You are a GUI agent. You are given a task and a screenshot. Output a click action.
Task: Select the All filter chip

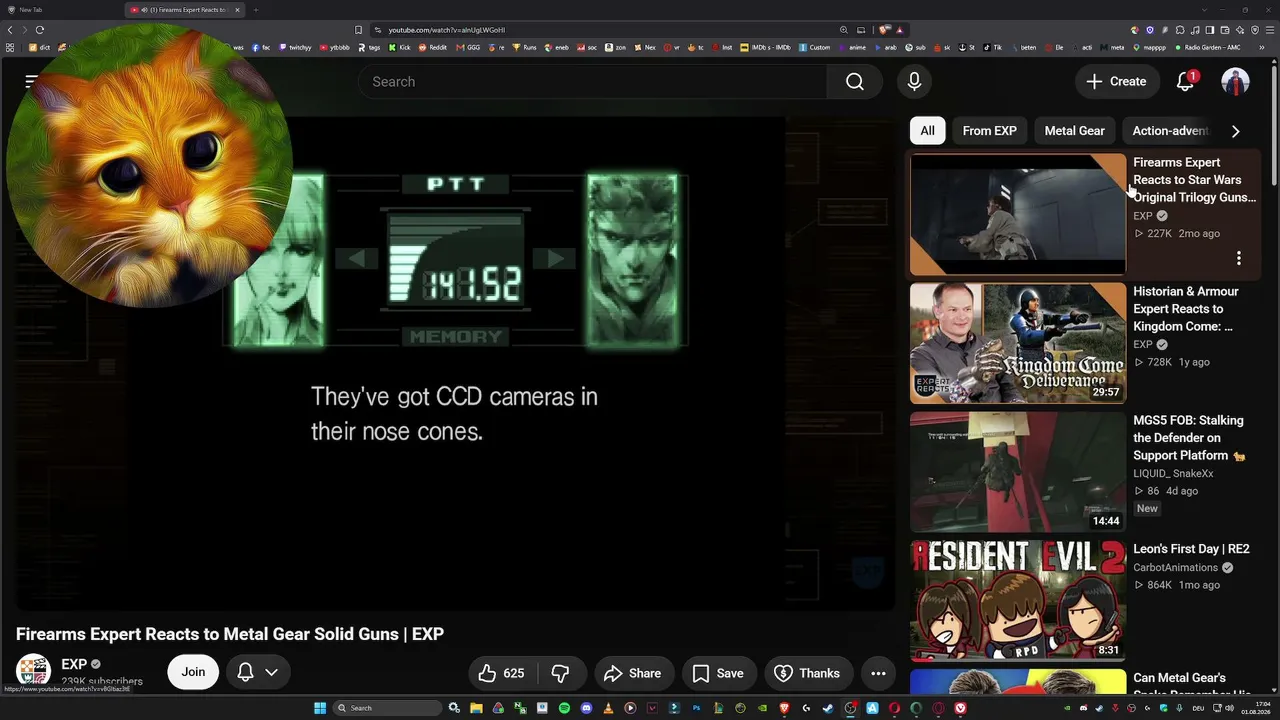click(x=927, y=131)
